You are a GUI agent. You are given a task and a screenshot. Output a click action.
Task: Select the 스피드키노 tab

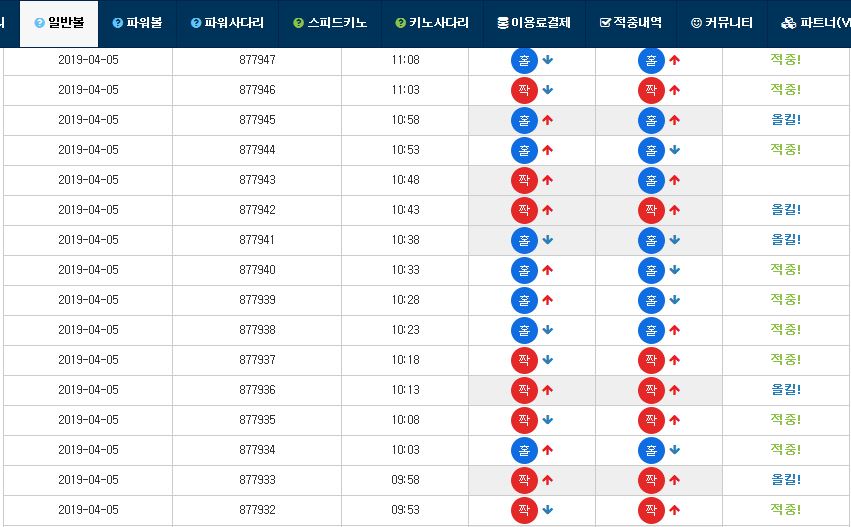pos(329,23)
